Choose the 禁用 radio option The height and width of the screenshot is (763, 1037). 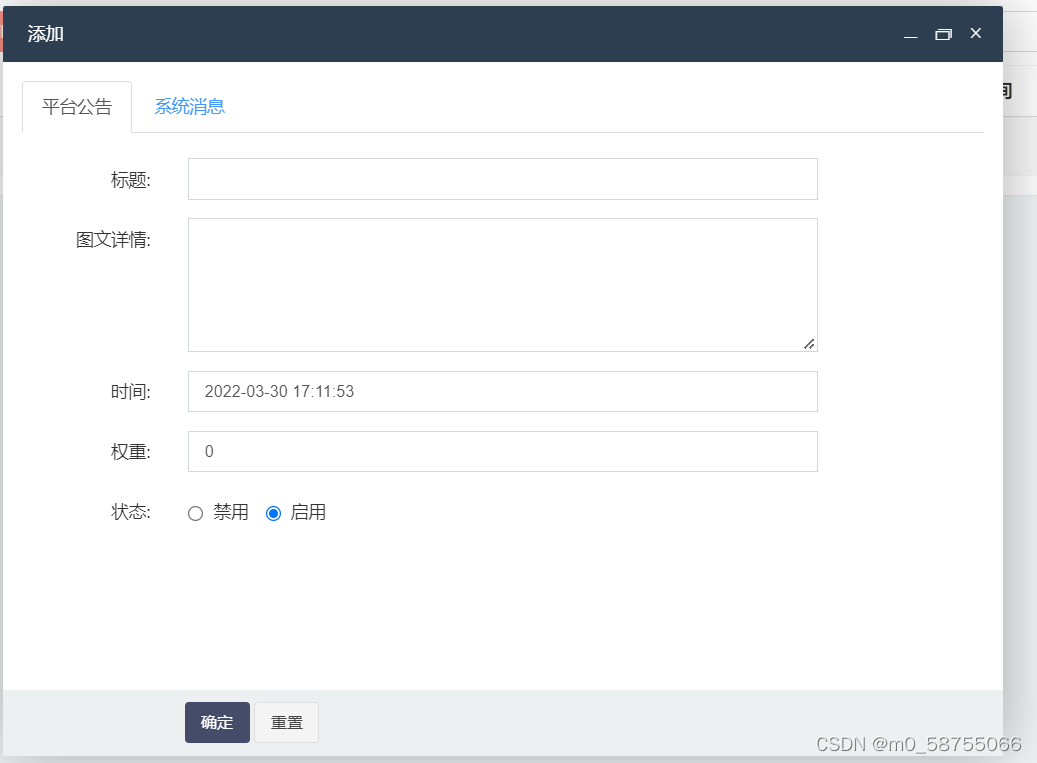[195, 513]
